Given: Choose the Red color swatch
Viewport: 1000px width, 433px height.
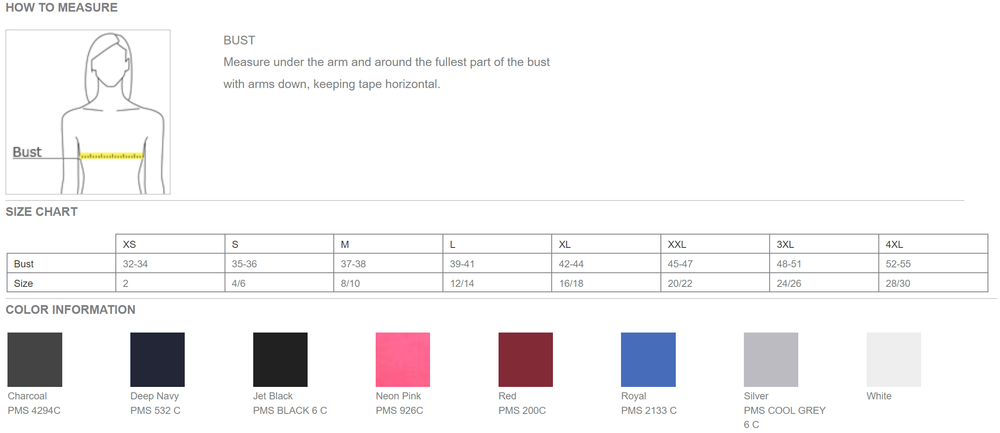Looking at the screenshot, I should [x=526, y=359].
